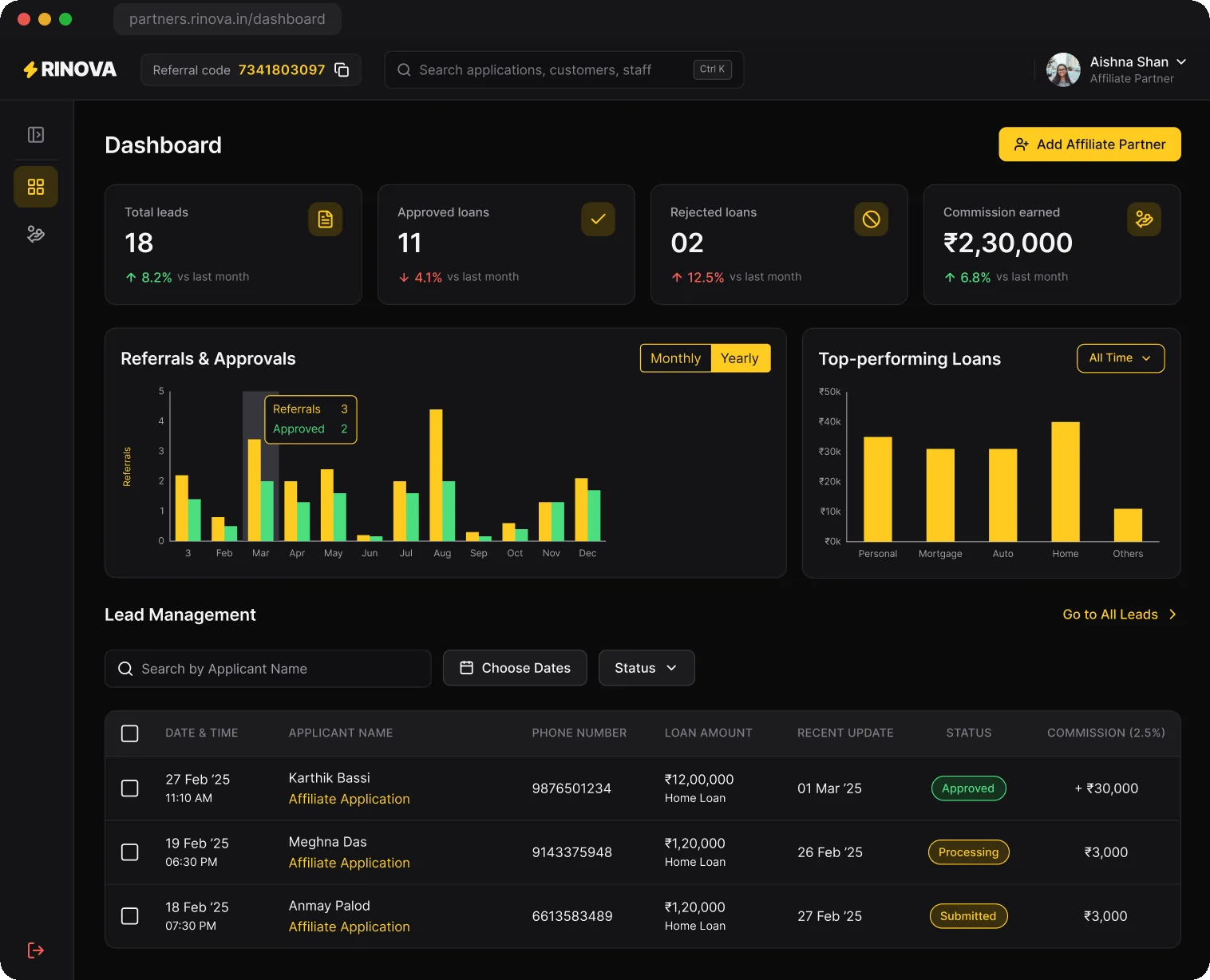Copy the referral code with copy icon
This screenshot has width=1210, height=980.
coord(342,70)
